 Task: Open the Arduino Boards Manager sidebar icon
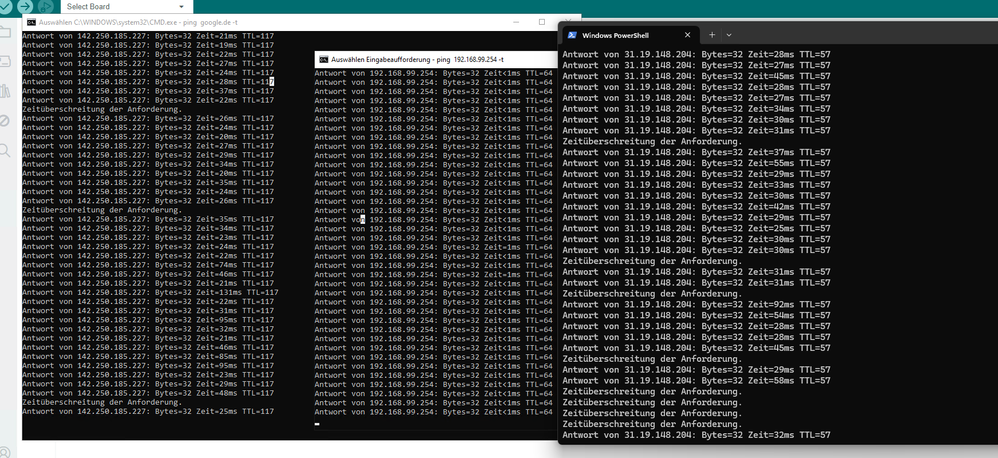[x=4, y=61]
